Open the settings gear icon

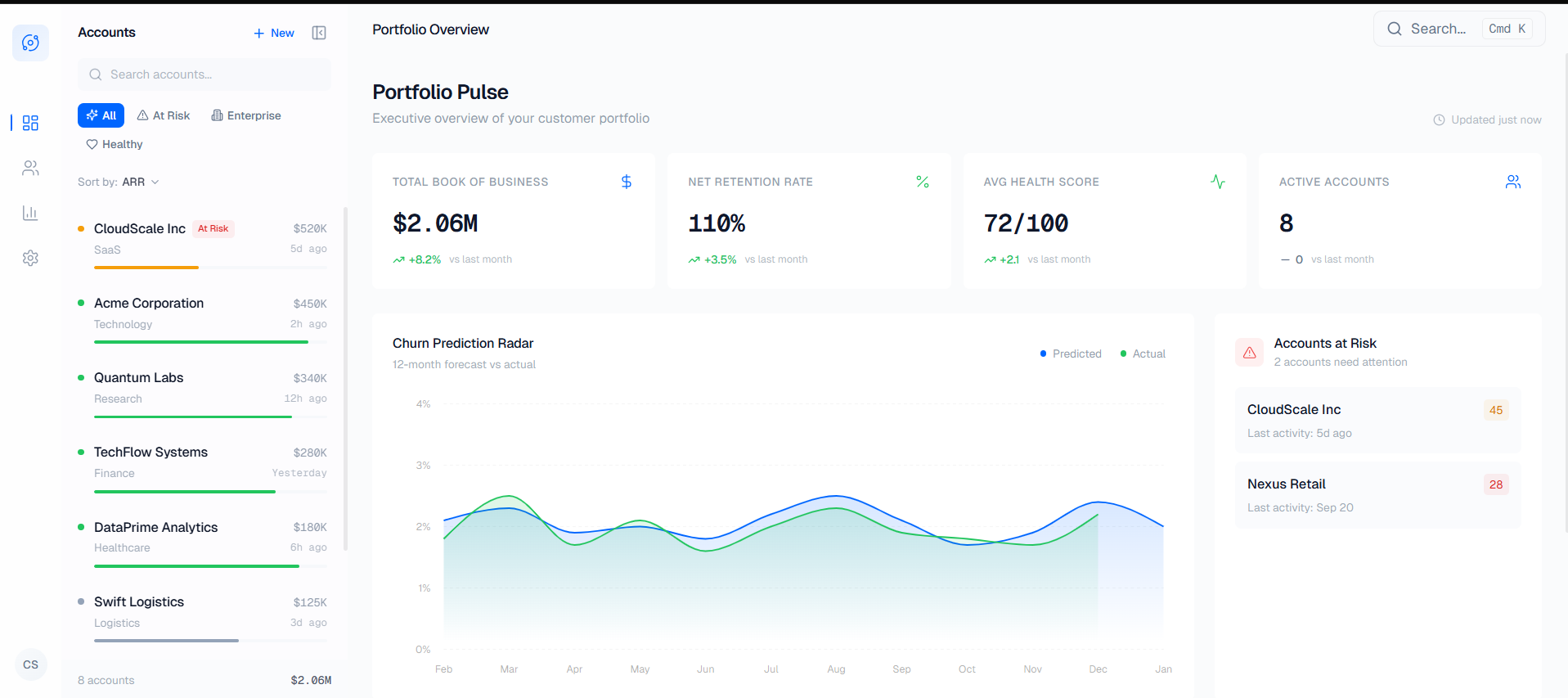(x=30, y=258)
